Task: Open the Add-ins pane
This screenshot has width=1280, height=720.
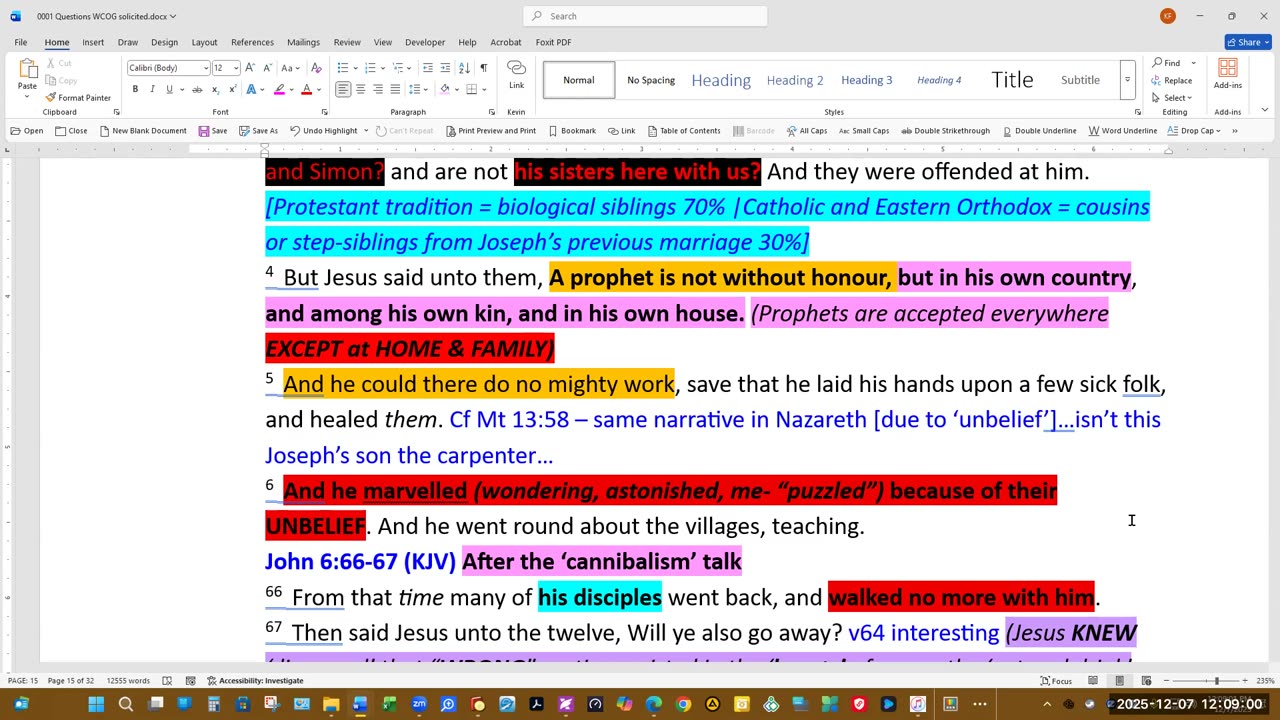Action: pos(1227,74)
